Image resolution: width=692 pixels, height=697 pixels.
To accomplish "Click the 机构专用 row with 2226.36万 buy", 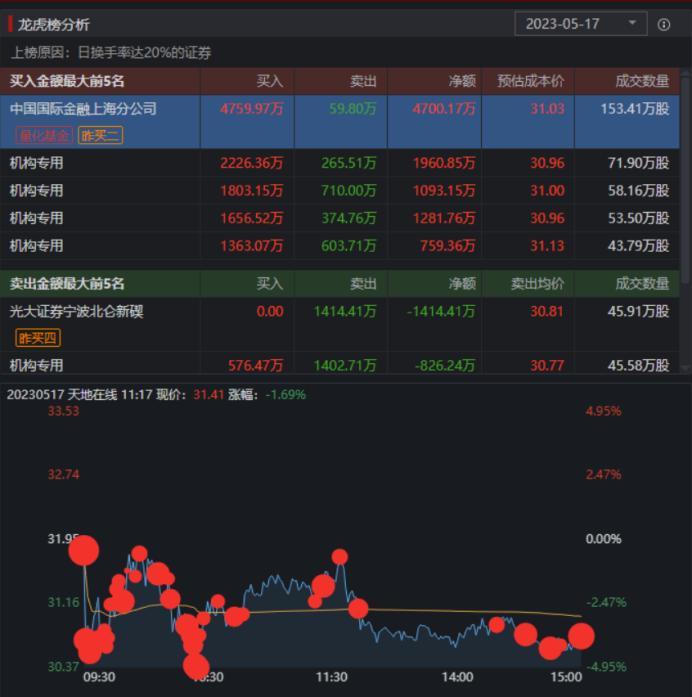I will (37, 163).
